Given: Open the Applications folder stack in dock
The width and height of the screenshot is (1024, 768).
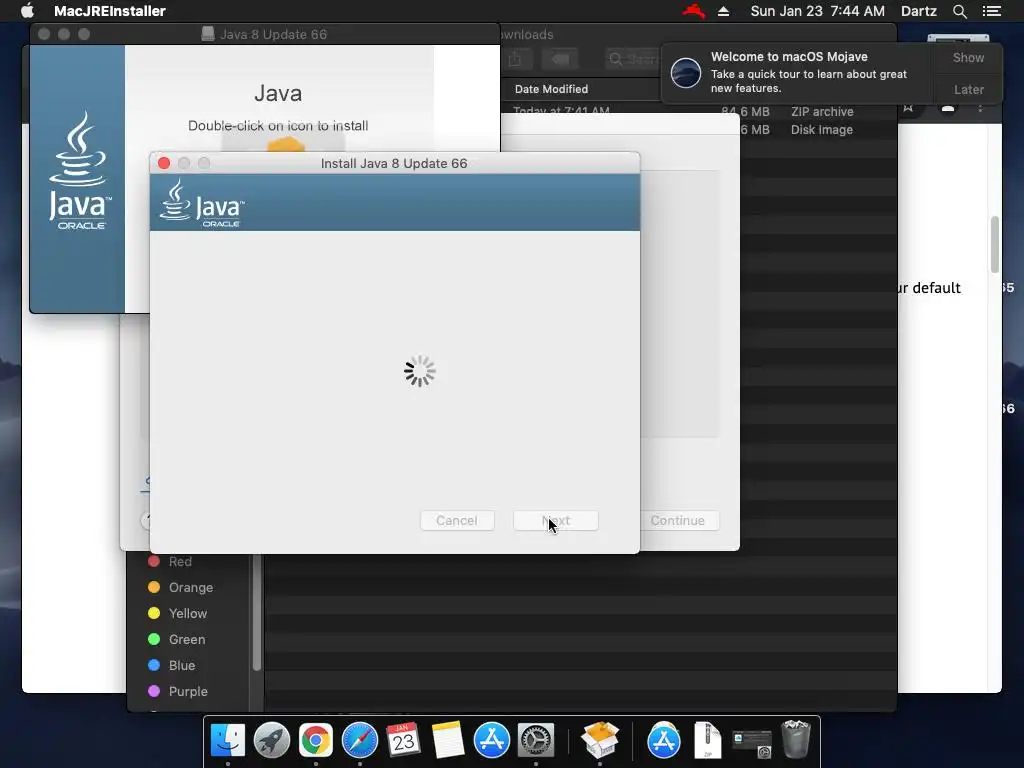Looking at the screenshot, I should 664,740.
